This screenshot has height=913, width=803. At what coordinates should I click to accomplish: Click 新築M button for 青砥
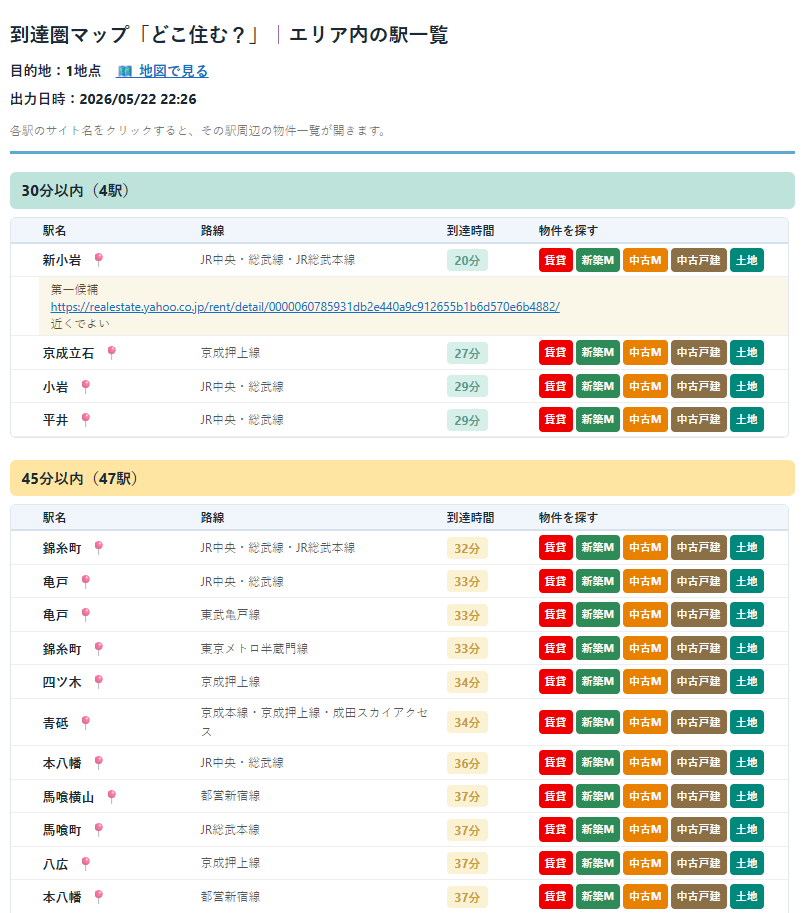click(x=597, y=722)
